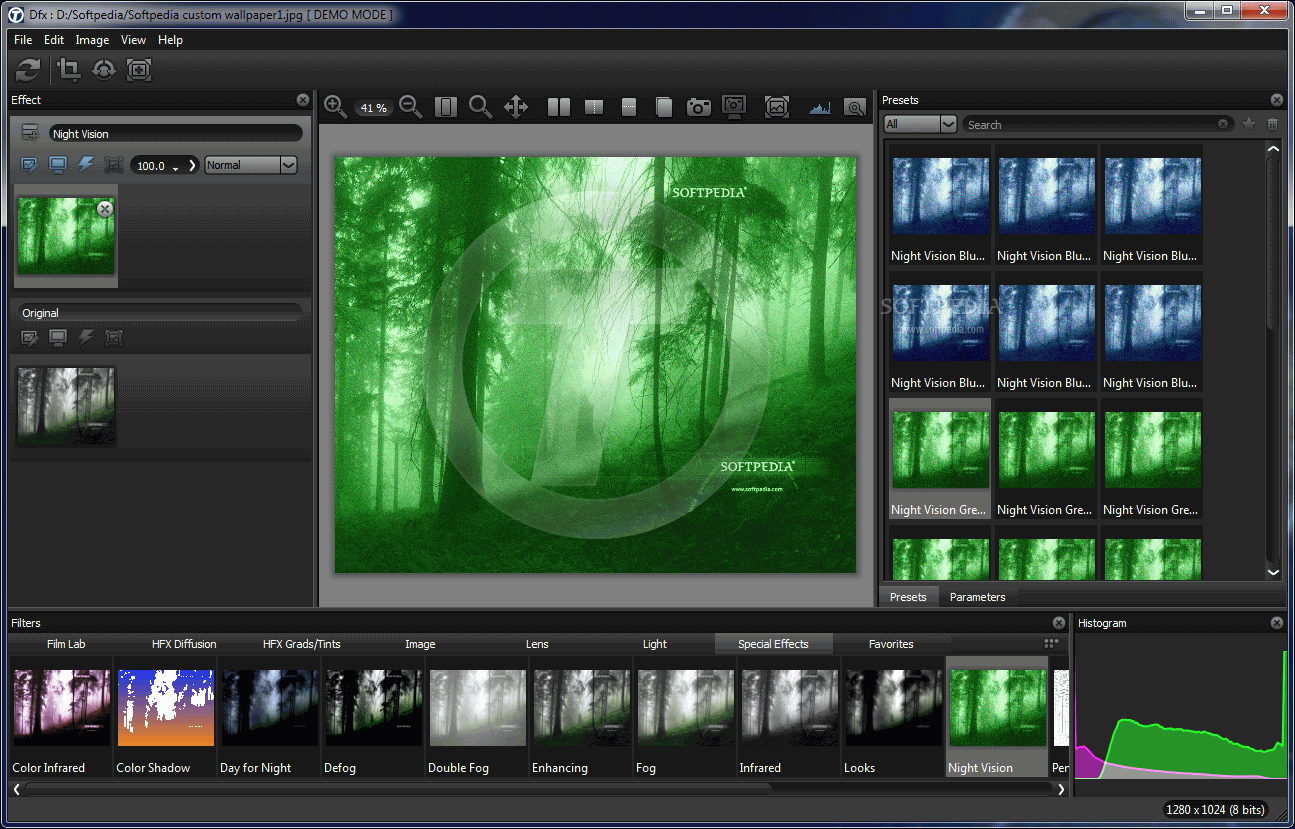Click the rotate image icon
This screenshot has height=829, width=1295.
point(104,69)
